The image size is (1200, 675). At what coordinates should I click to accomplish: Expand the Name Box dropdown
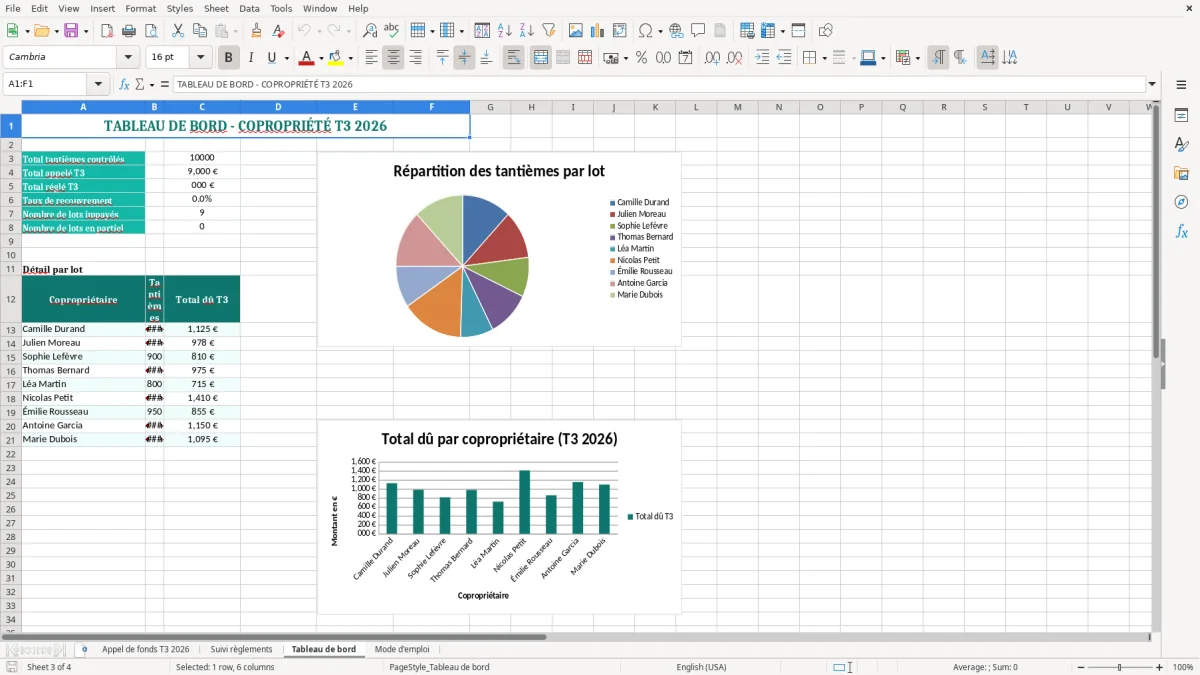click(98, 85)
